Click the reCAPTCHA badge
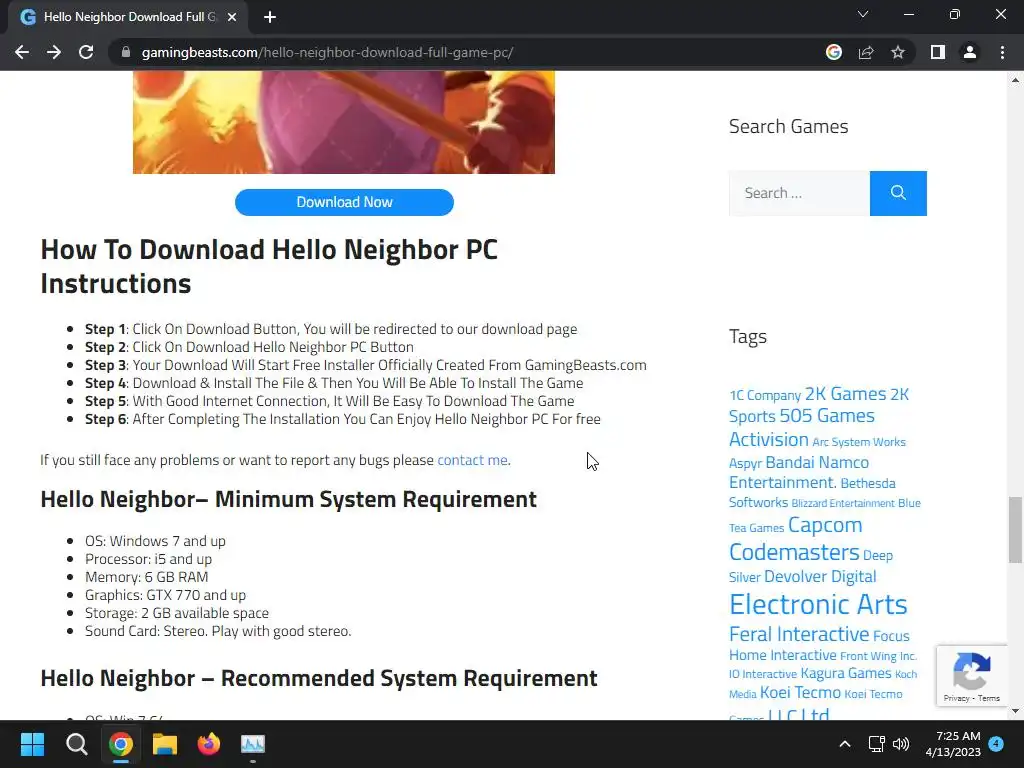This screenshot has height=768, width=1024. click(x=972, y=676)
